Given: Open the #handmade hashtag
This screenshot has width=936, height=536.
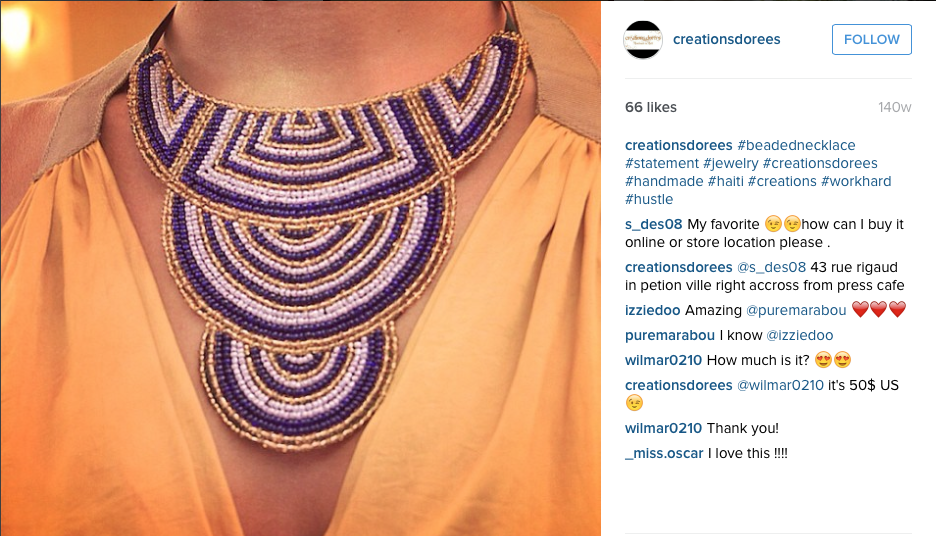Looking at the screenshot, I should coord(664,181).
